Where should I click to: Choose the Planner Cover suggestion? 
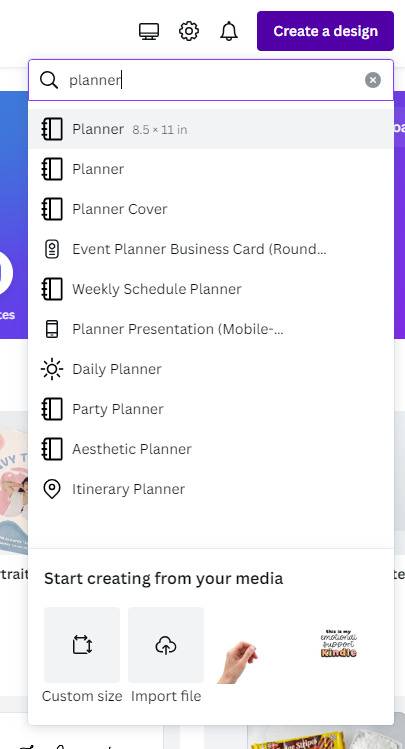(x=211, y=209)
